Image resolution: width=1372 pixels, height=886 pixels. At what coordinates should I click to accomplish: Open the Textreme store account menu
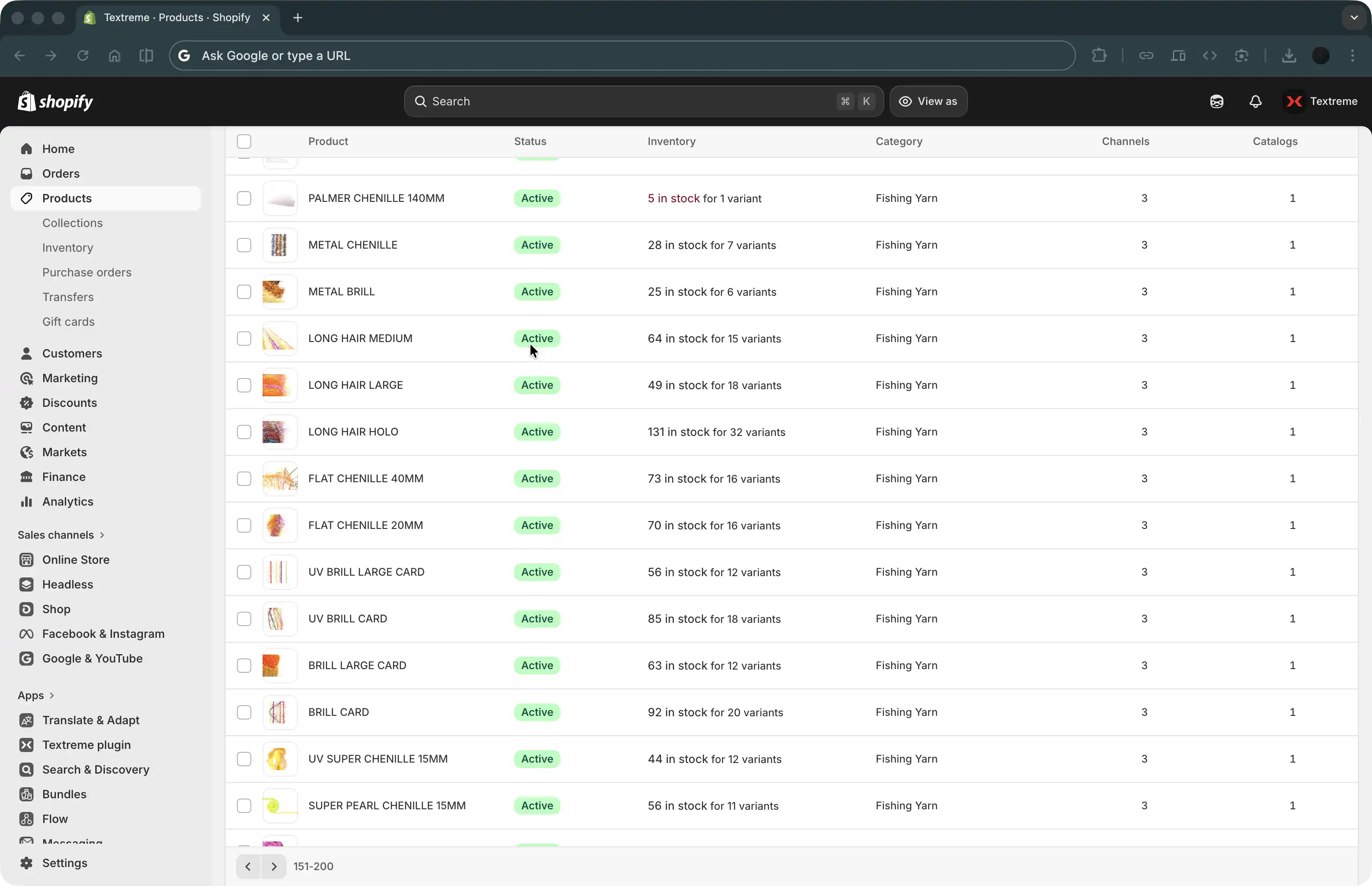pos(1321,101)
